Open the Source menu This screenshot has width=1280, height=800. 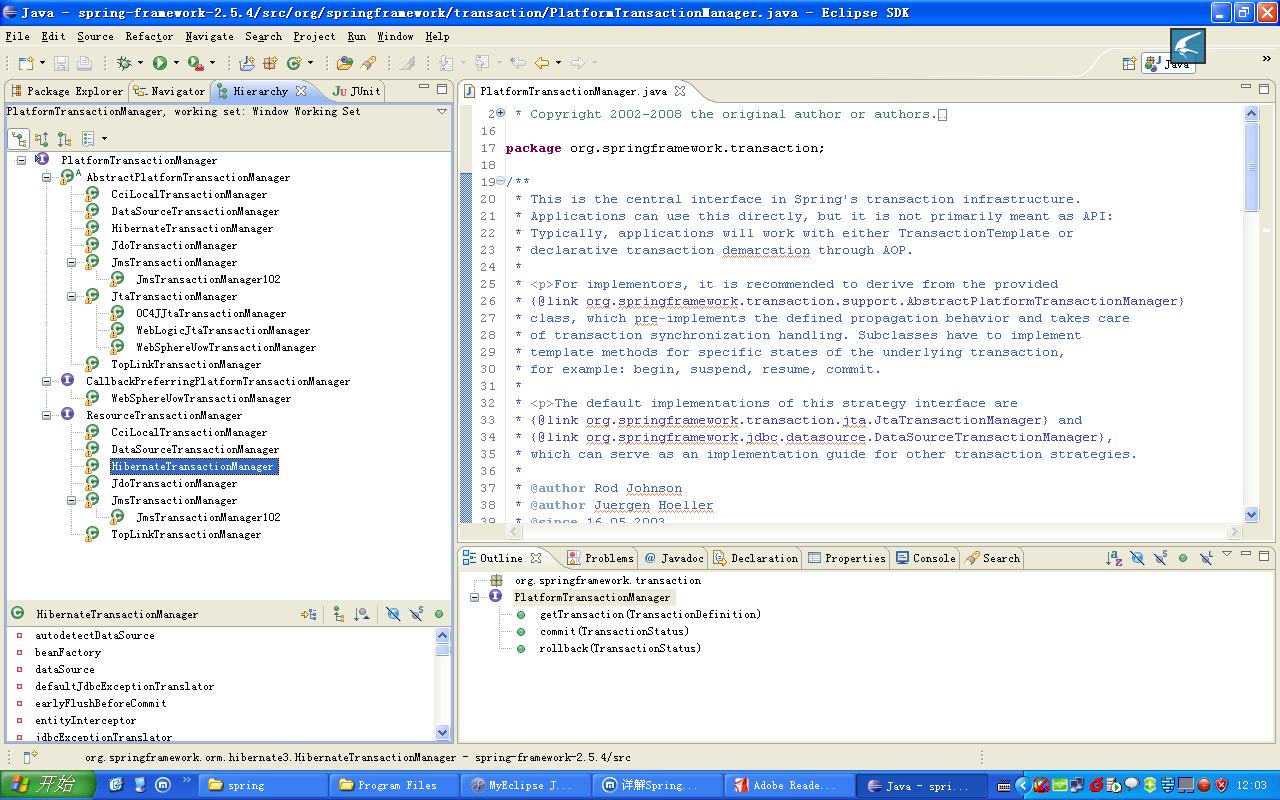[x=95, y=36]
